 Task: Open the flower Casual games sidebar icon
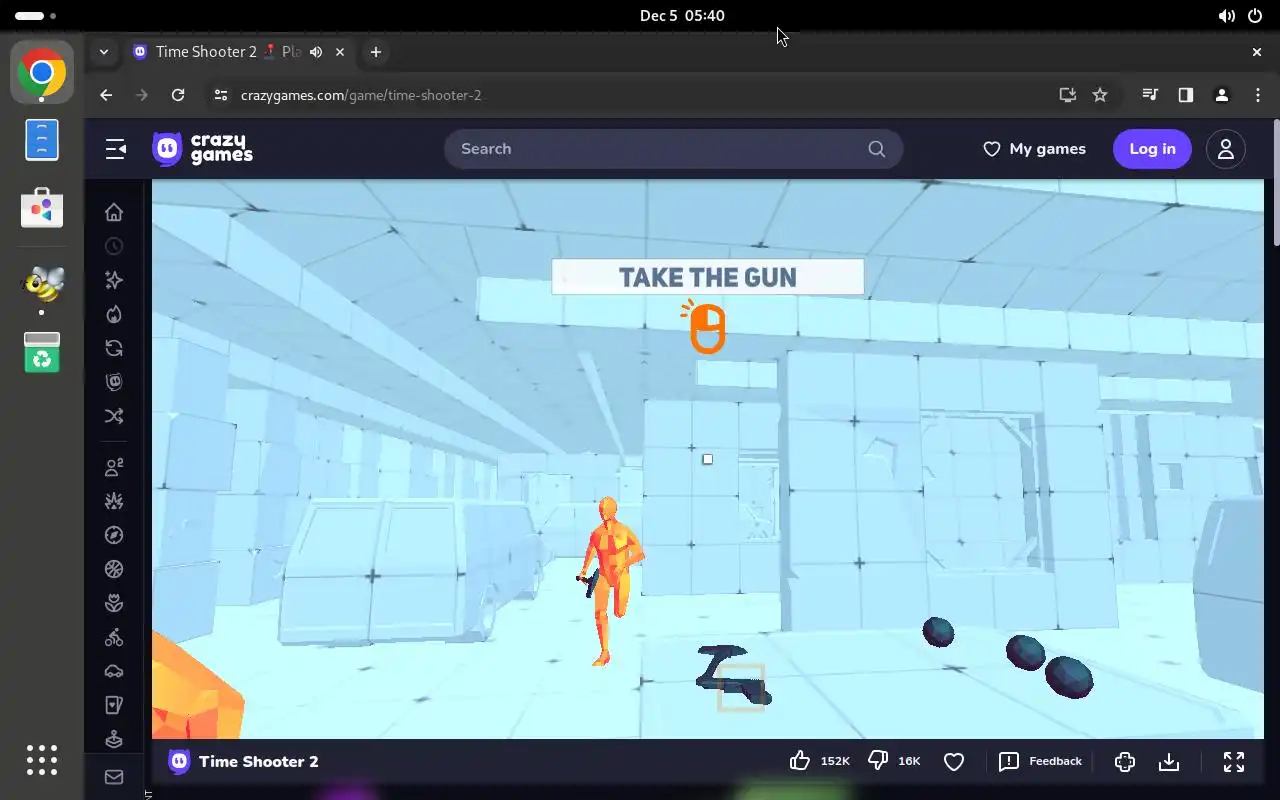tap(114, 603)
